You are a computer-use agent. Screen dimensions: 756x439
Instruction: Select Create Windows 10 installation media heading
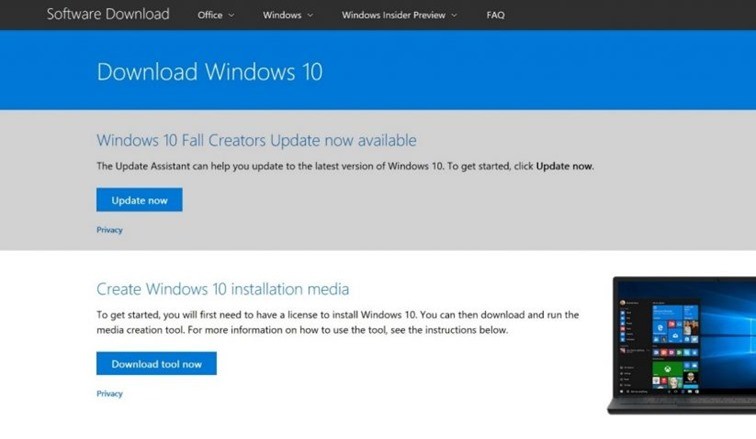[x=223, y=289]
